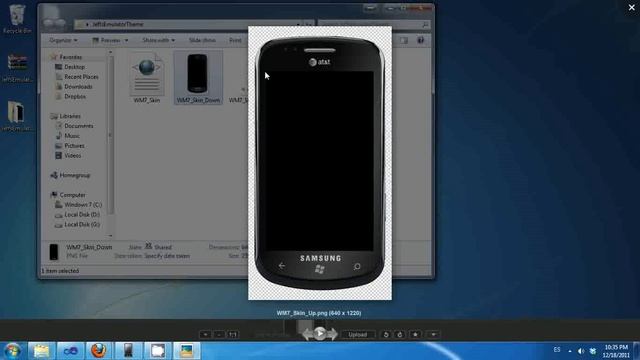Open the Organize menu in Explorer
Image resolution: width=640 pixels, height=360 pixels.
(63, 40)
